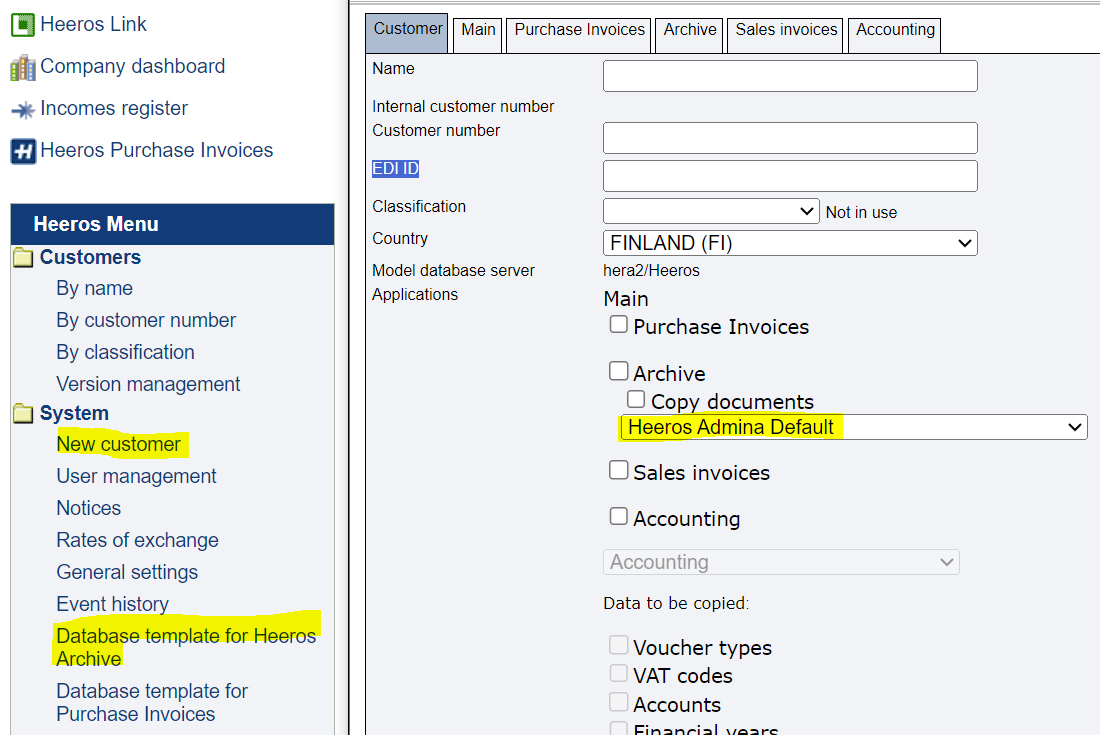This screenshot has width=1100, height=735.
Task: Click the System folder icon
Action: pos(23,413)
